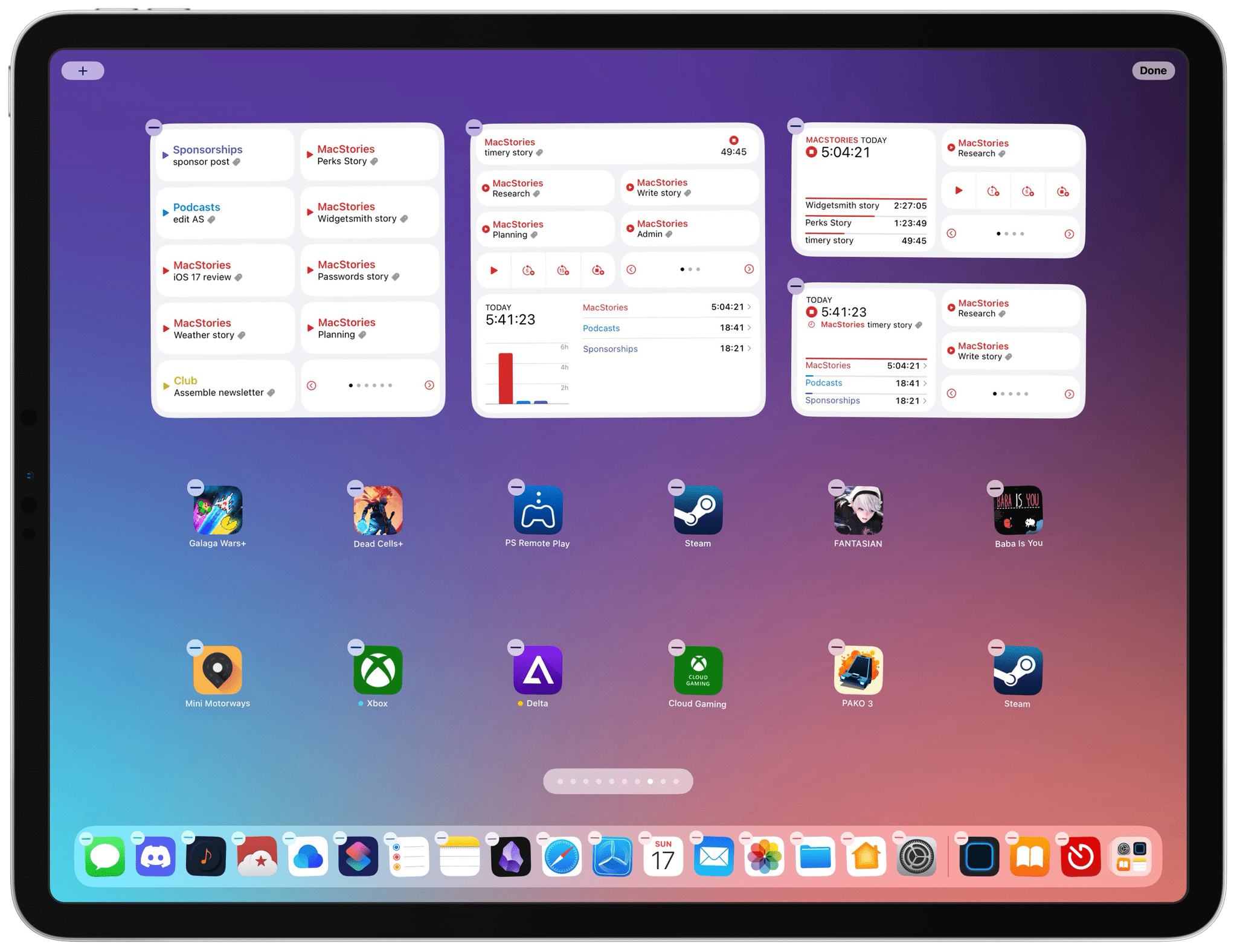Go to next page in middle widget
1237x952 pixels.
748,269
